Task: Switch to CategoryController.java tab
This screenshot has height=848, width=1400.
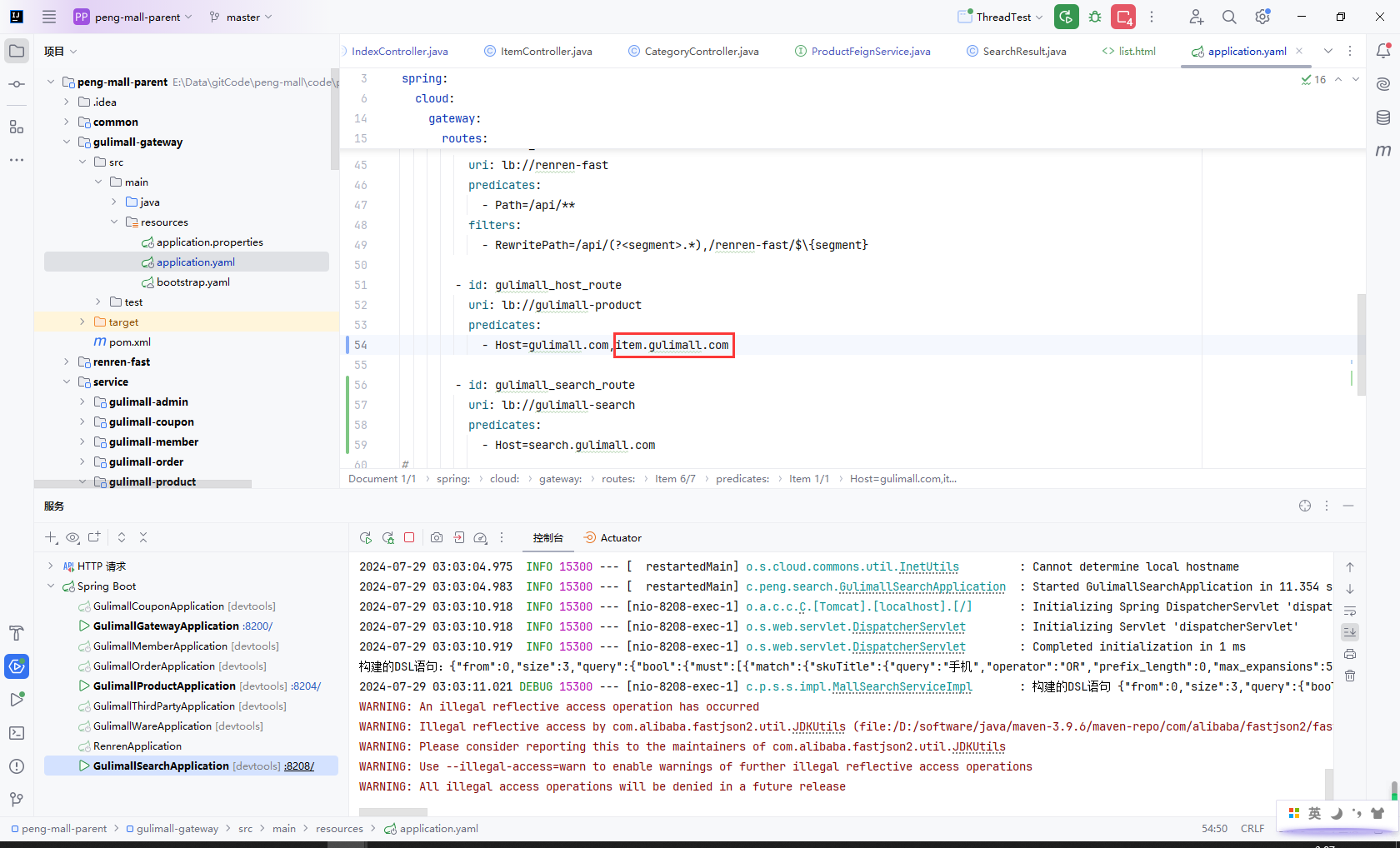Action: 693,51
